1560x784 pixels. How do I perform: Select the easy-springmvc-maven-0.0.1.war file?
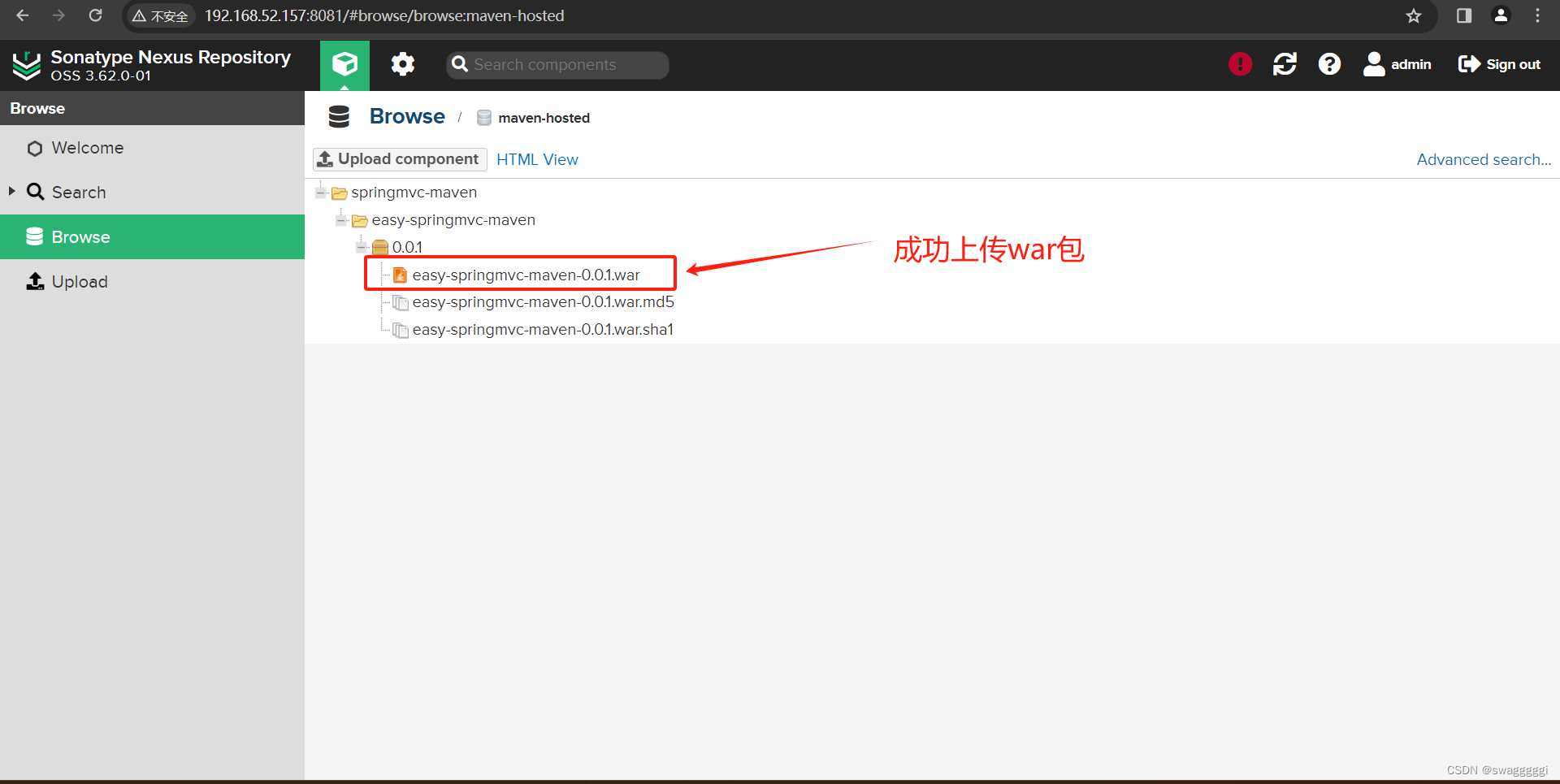[x=525, y=275]
